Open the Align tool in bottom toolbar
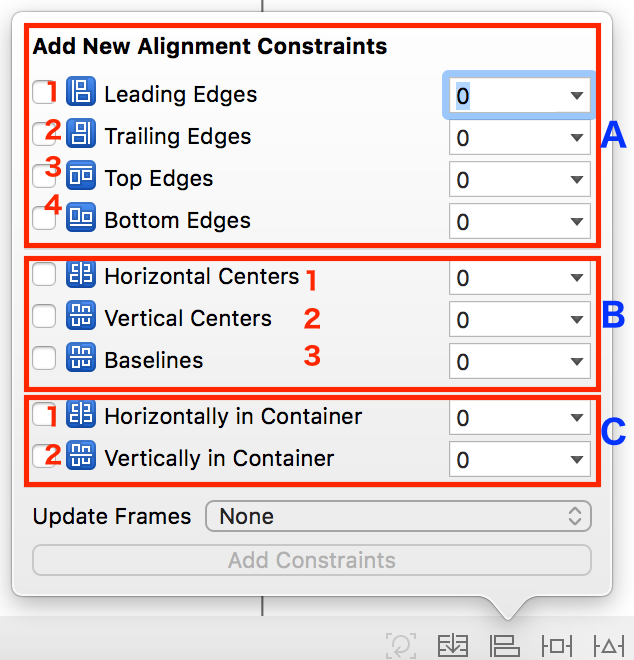This screenshot has height=660, width=634. (x=504, y=646)
